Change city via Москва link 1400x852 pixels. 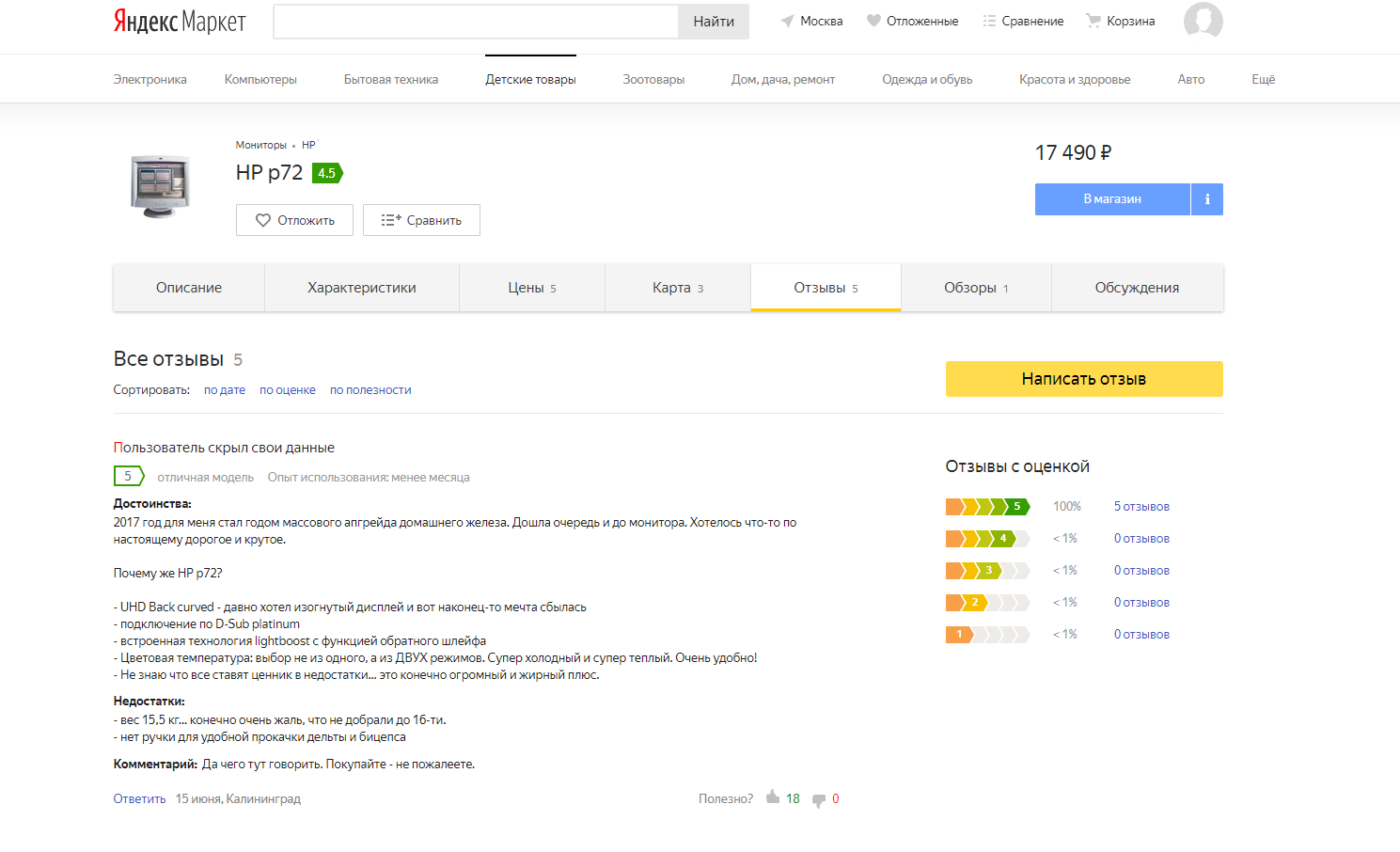click(x=812, y=21)
